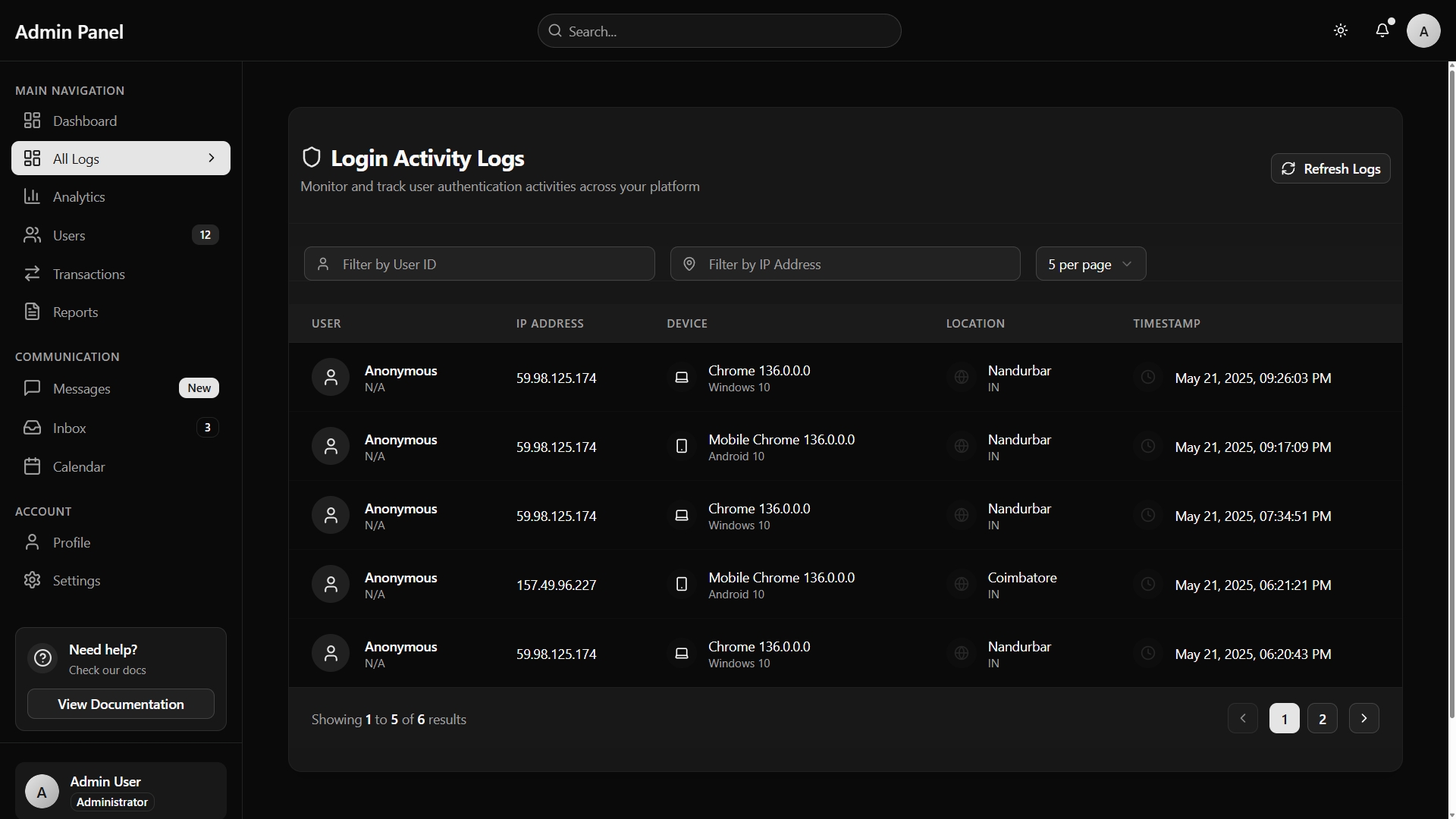Screen dimensions: 1456x819
Task: Expand the All Logs chevron
Action: 212,158
